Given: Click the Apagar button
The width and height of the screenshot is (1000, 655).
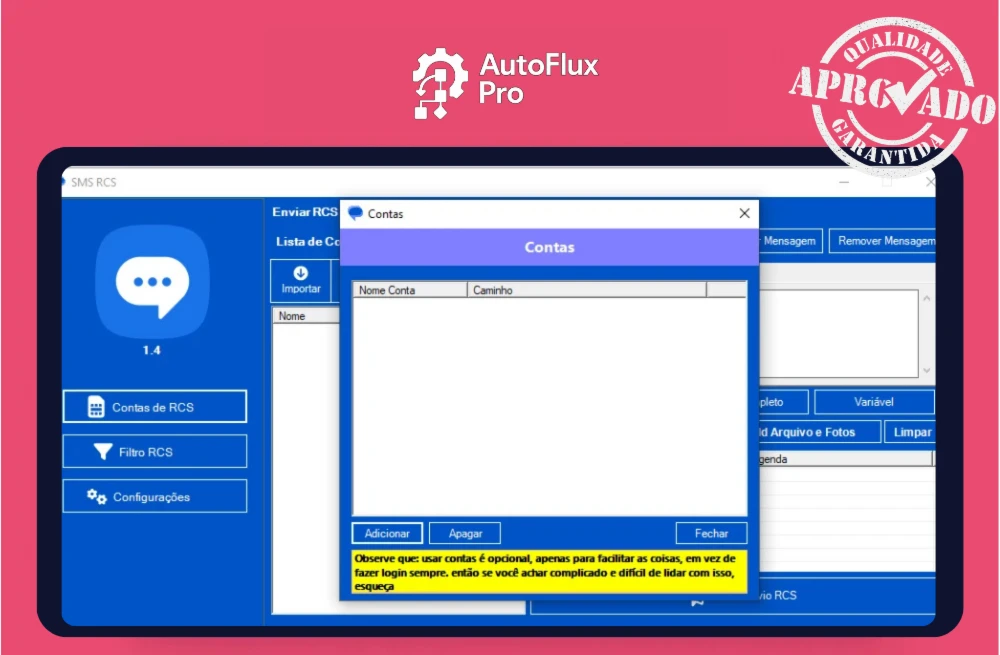Looking at the screenshot, I should (x=465, y=533).
